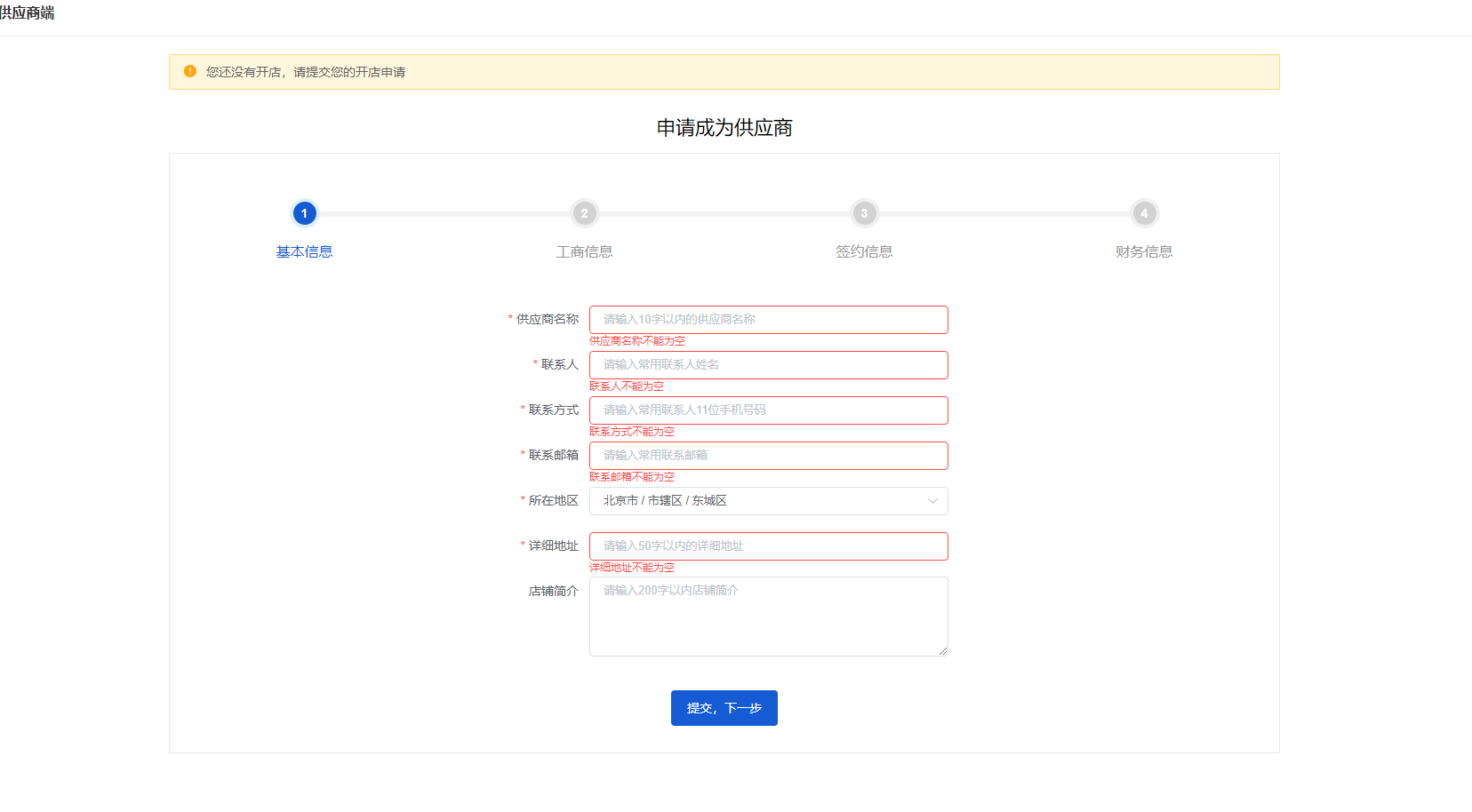Image resolution: width=1472 pixels, height=812 pixels.
Task: Focus the 详细地址 address field
Action: (769, 546)
